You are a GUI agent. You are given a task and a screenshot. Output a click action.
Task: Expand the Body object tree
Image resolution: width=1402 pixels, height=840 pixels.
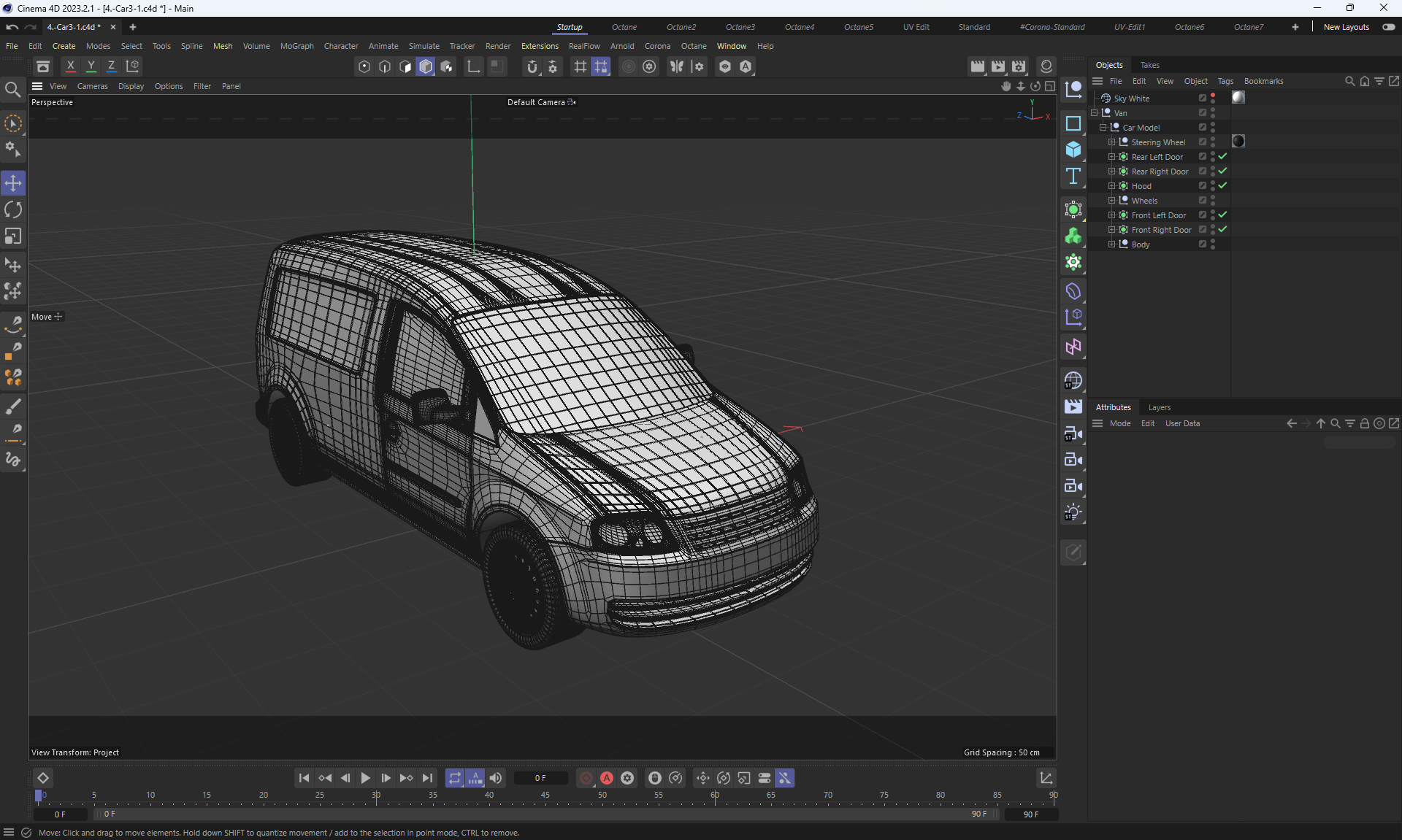1111,244
